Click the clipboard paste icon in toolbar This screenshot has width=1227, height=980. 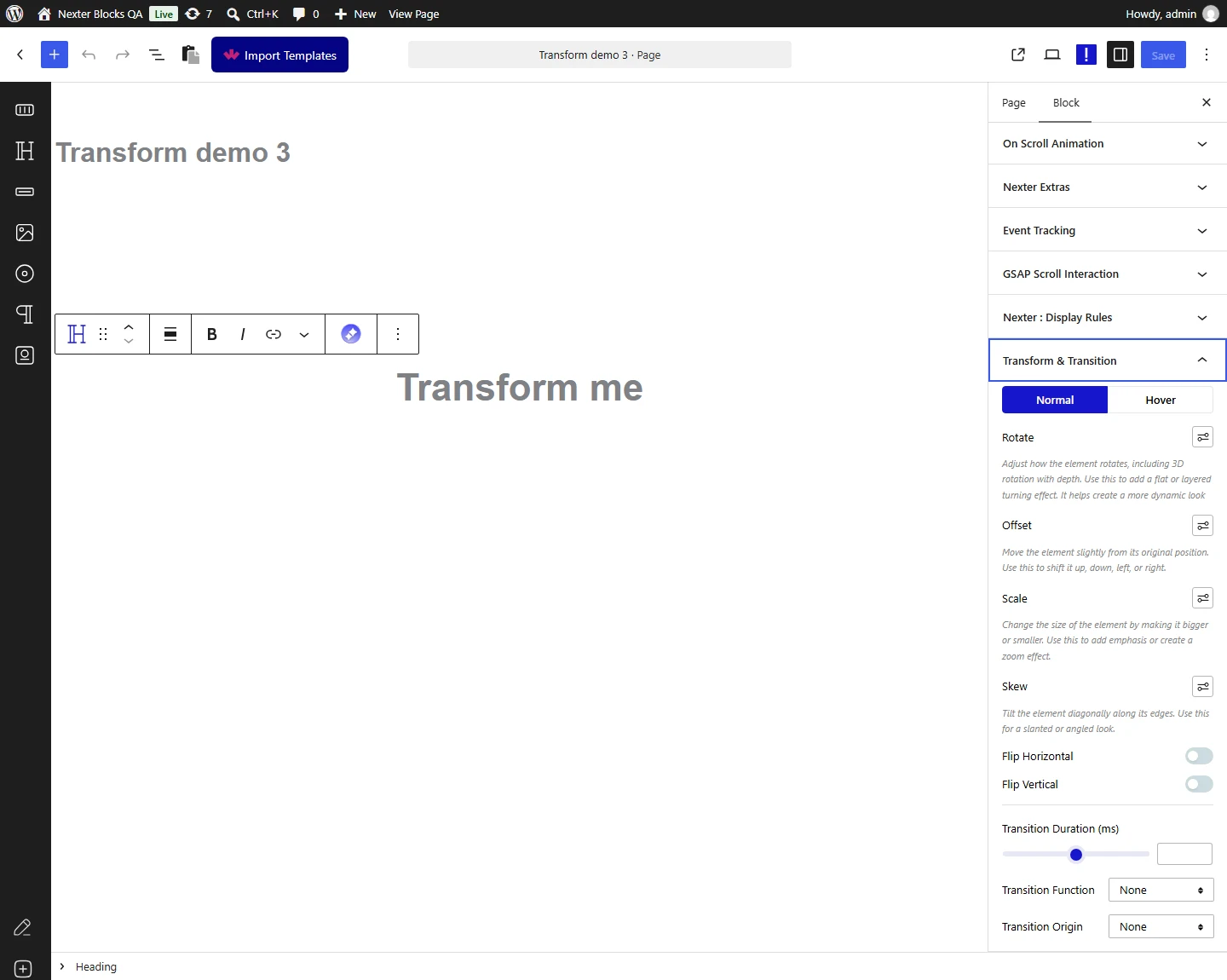click(191, 55)
